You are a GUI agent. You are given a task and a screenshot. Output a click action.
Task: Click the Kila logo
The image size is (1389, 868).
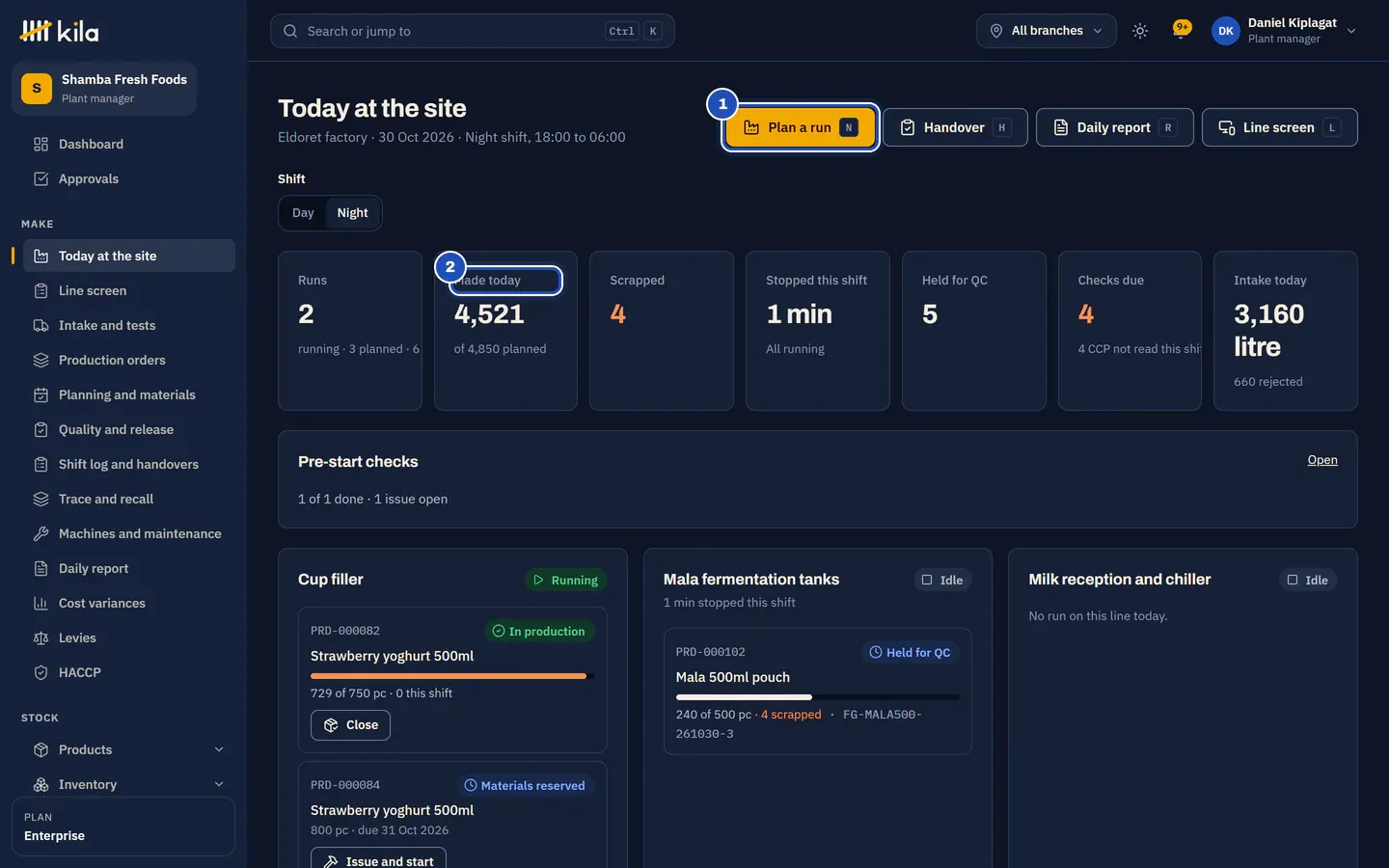[x=59, y=31]
